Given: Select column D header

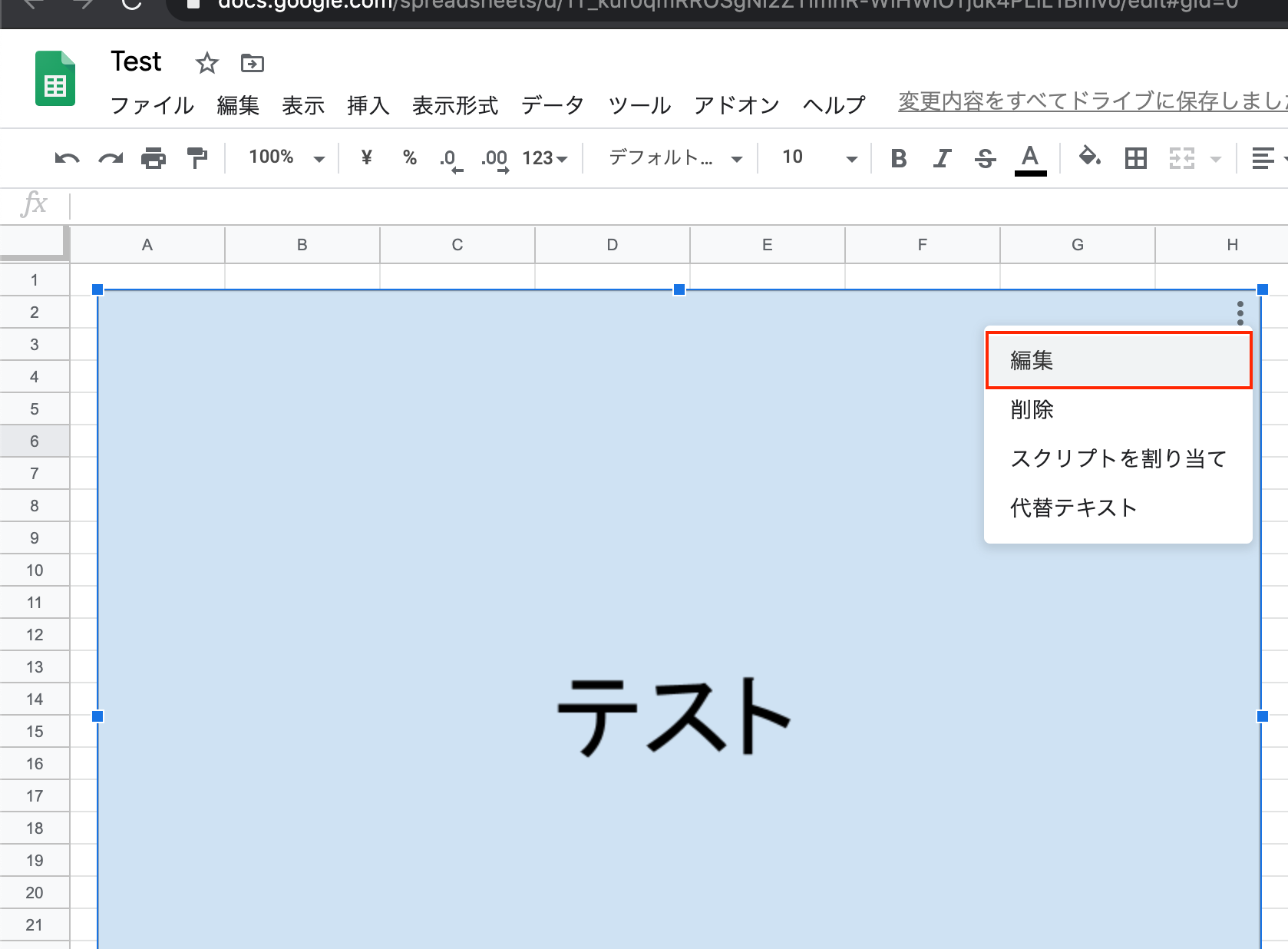Looking at the screenshot, I should [x=613, y=245].
